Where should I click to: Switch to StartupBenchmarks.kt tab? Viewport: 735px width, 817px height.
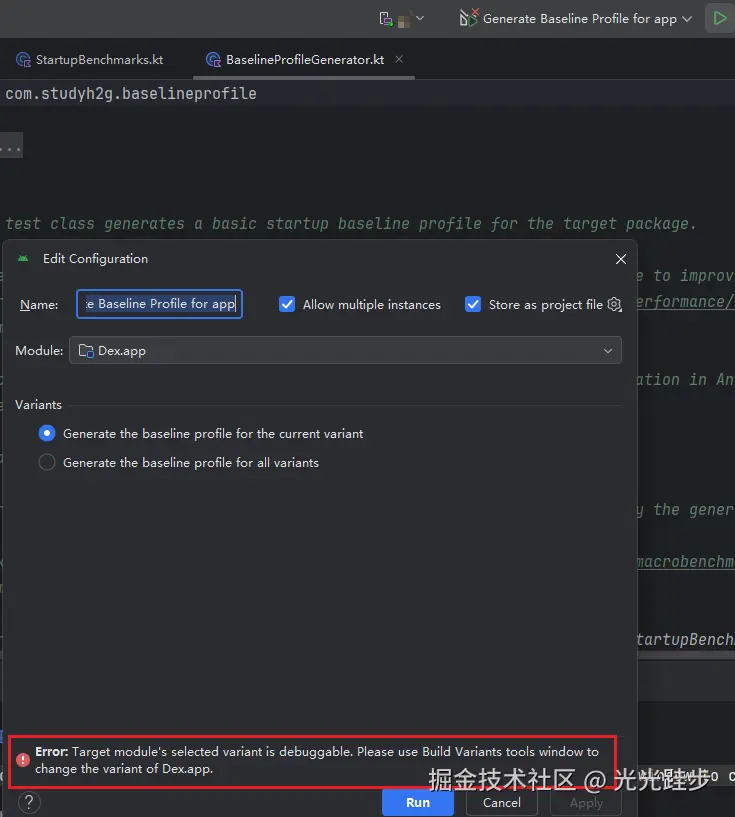tap(90, 60)
